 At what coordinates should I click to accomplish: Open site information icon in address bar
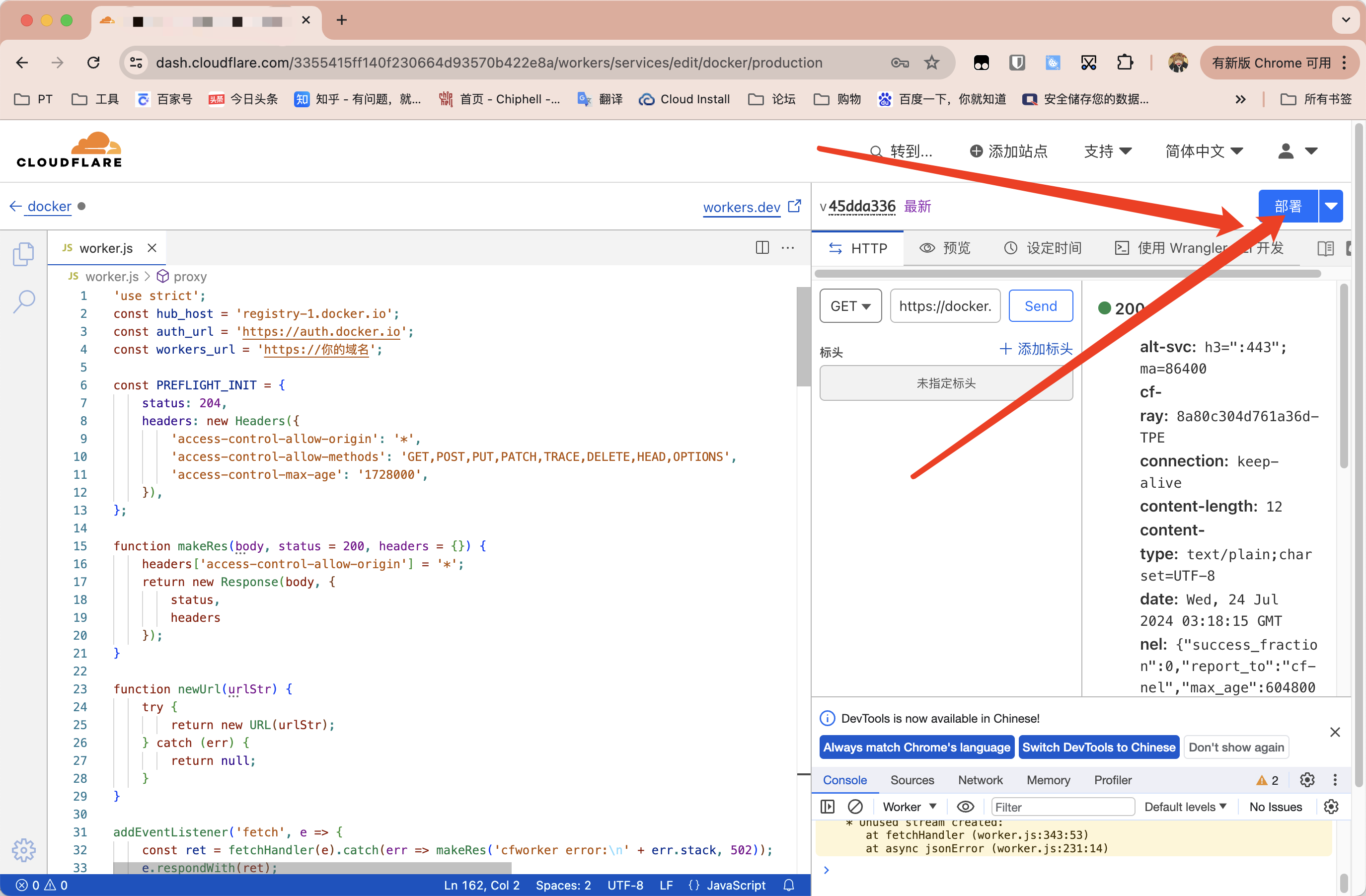pos(136,63)
